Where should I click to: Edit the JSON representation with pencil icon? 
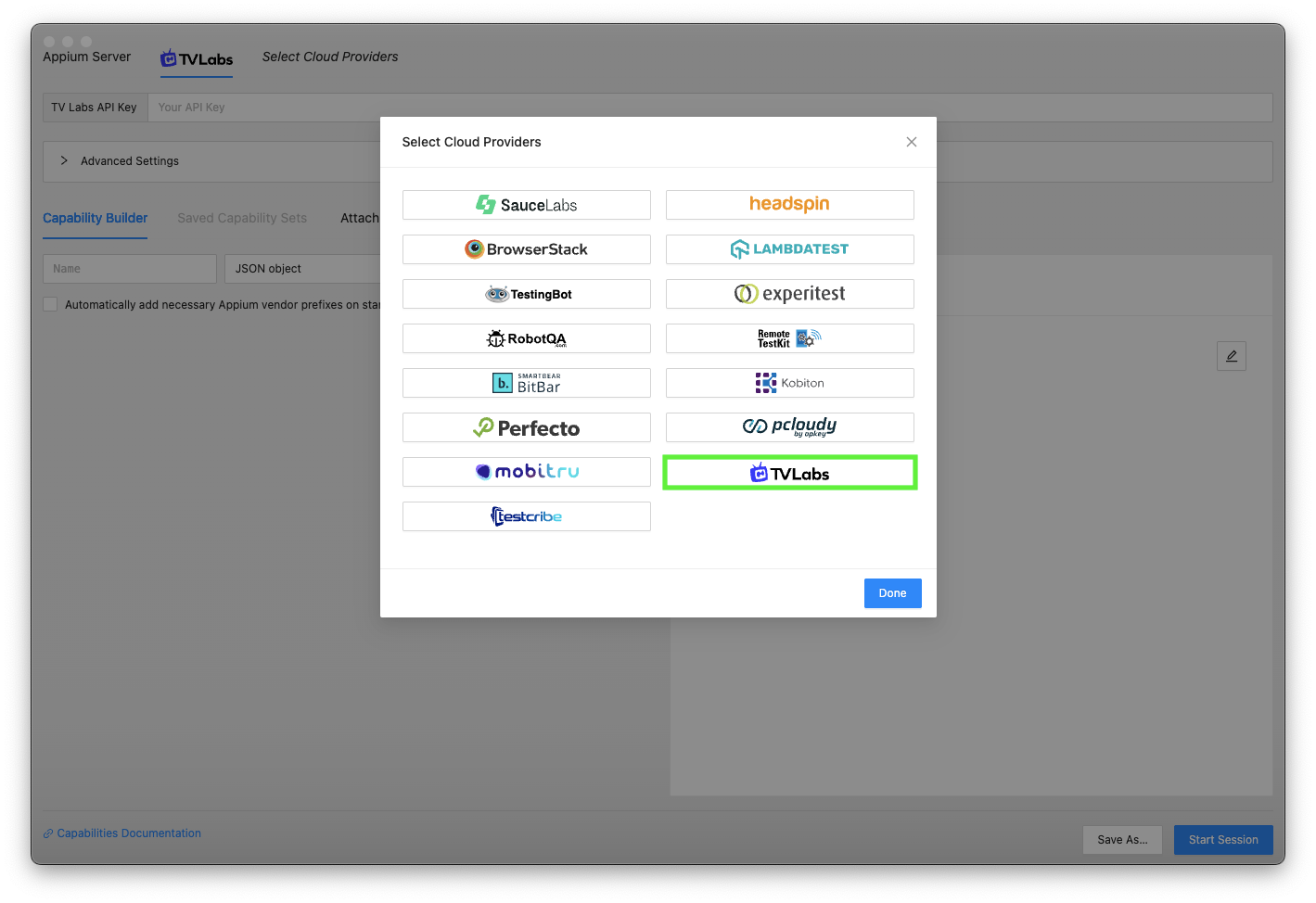tap(1232, 356)
